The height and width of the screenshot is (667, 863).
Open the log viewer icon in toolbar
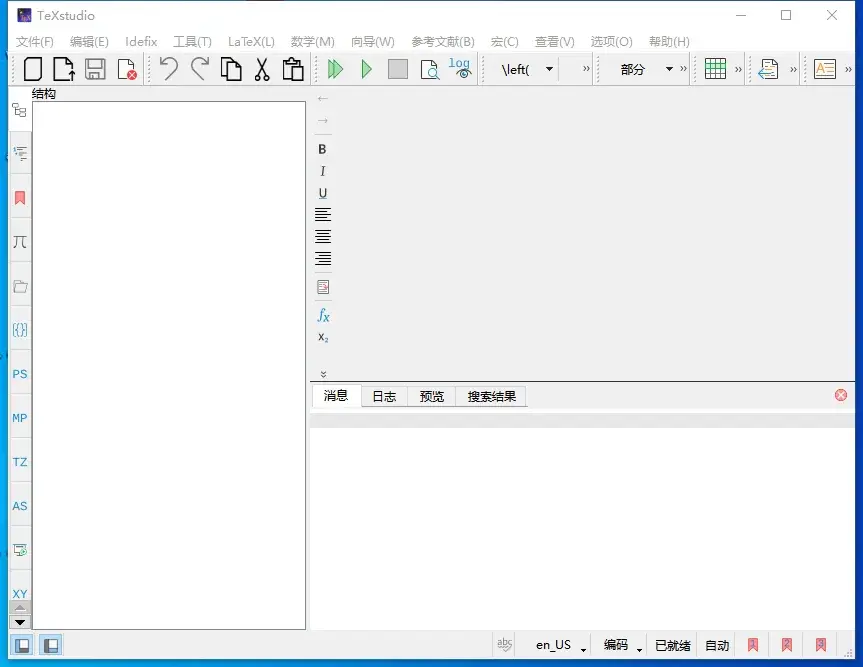458,69
